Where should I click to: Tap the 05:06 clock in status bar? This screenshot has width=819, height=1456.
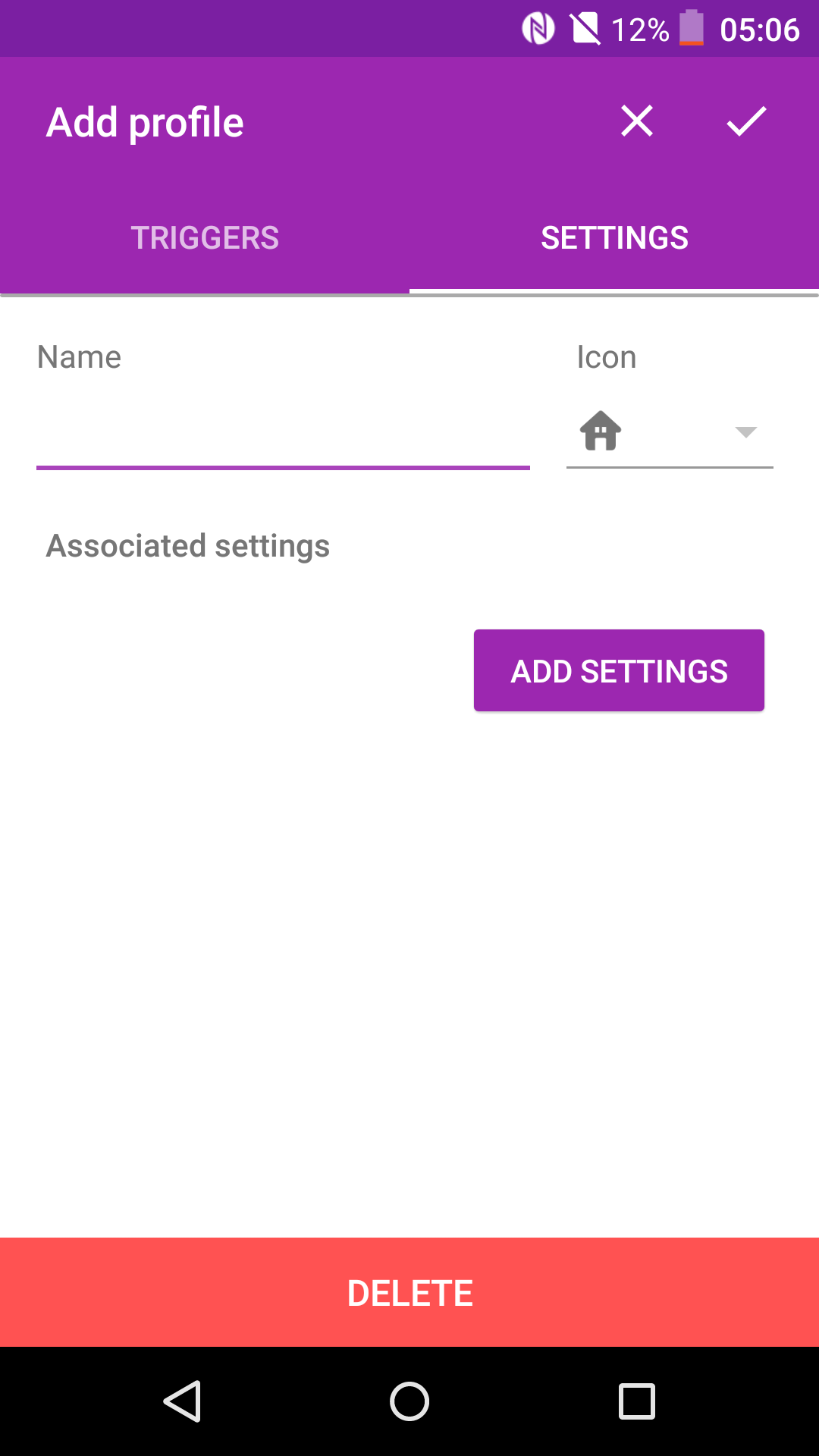pyautogui.click(x=759, y=30)
